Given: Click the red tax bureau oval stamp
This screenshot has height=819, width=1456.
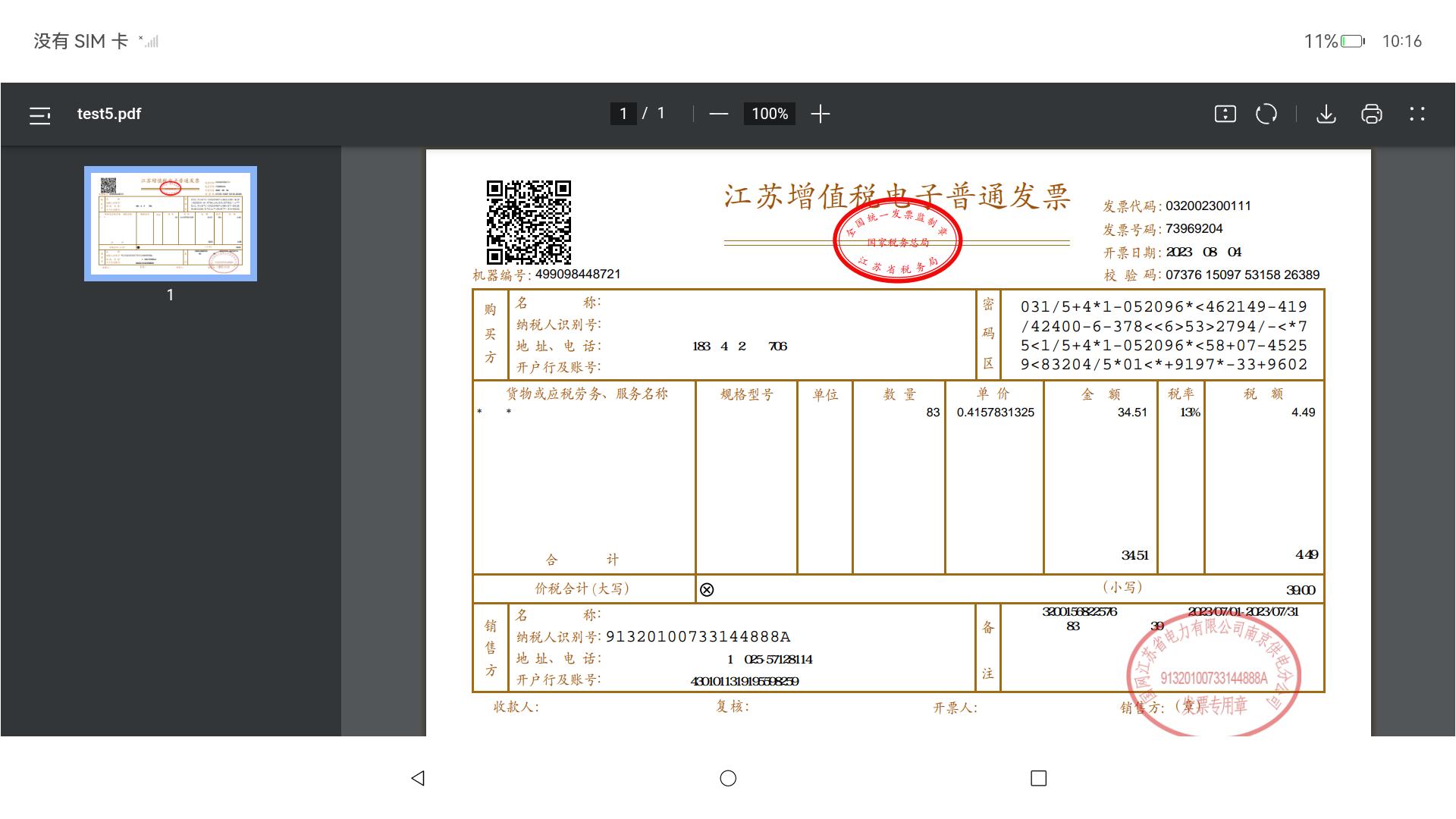Looking at the screenshot, I should tap(898, 240).
